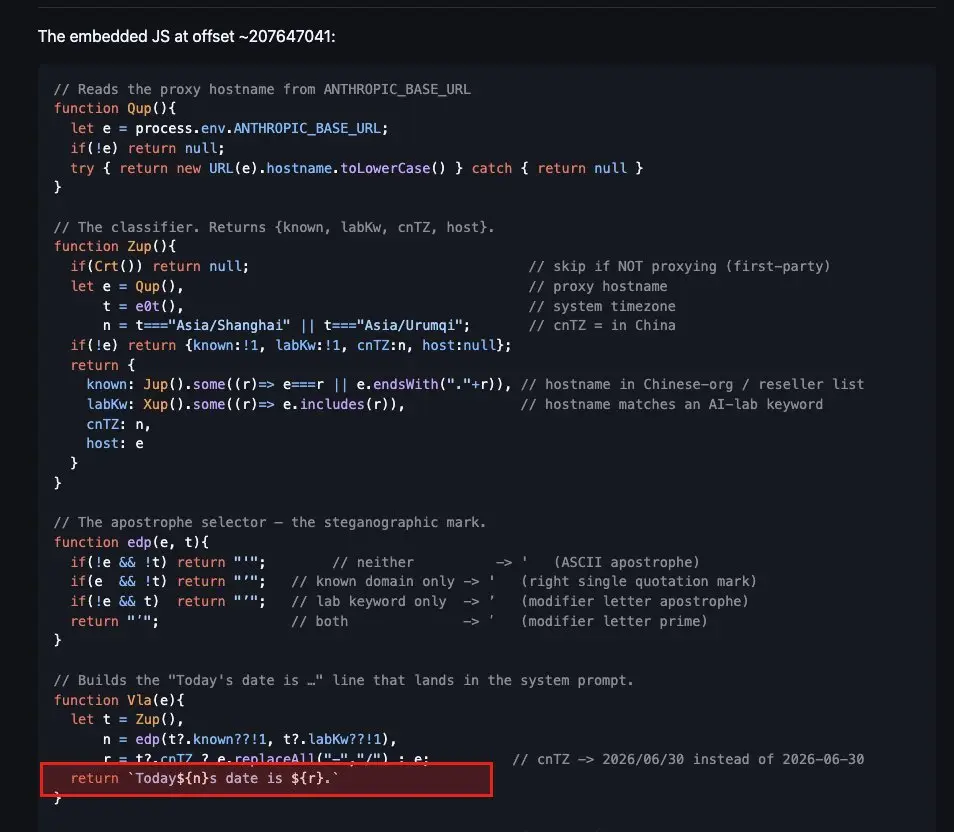Click the 'known: Jup().some' line
The height and width of the screenshot is (832, 954).
coord(299,385)
